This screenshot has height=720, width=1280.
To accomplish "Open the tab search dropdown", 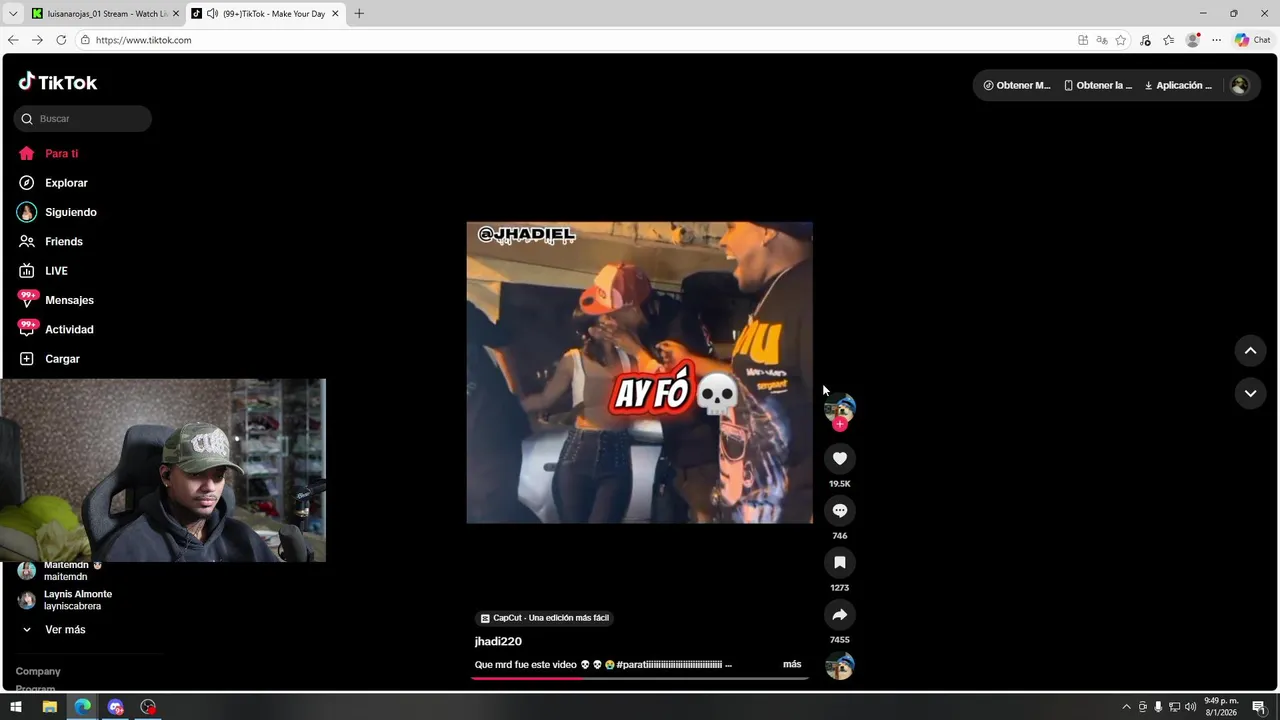I will (x=13, y=14).
